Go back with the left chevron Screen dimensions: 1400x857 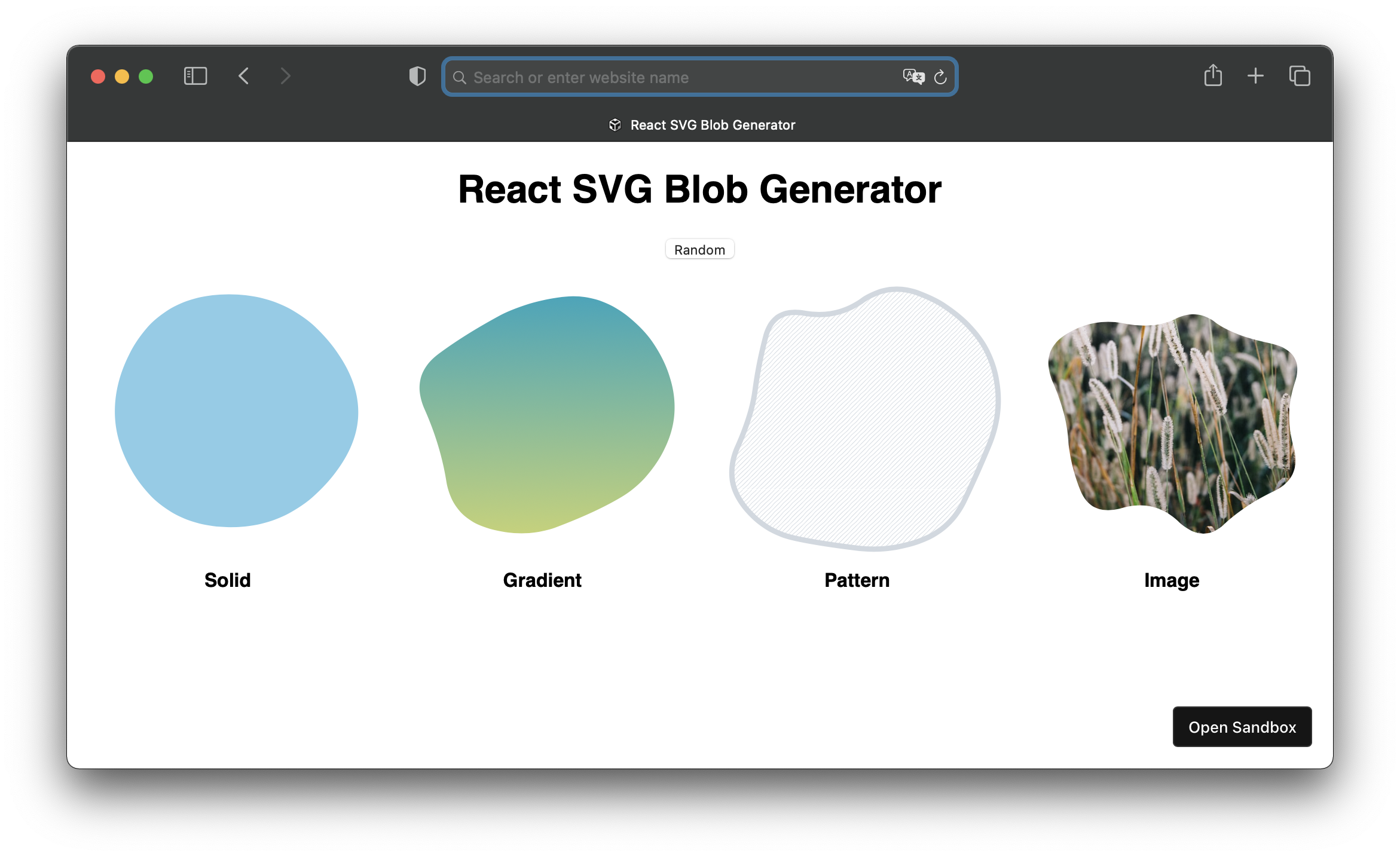(x=243, y=76)
